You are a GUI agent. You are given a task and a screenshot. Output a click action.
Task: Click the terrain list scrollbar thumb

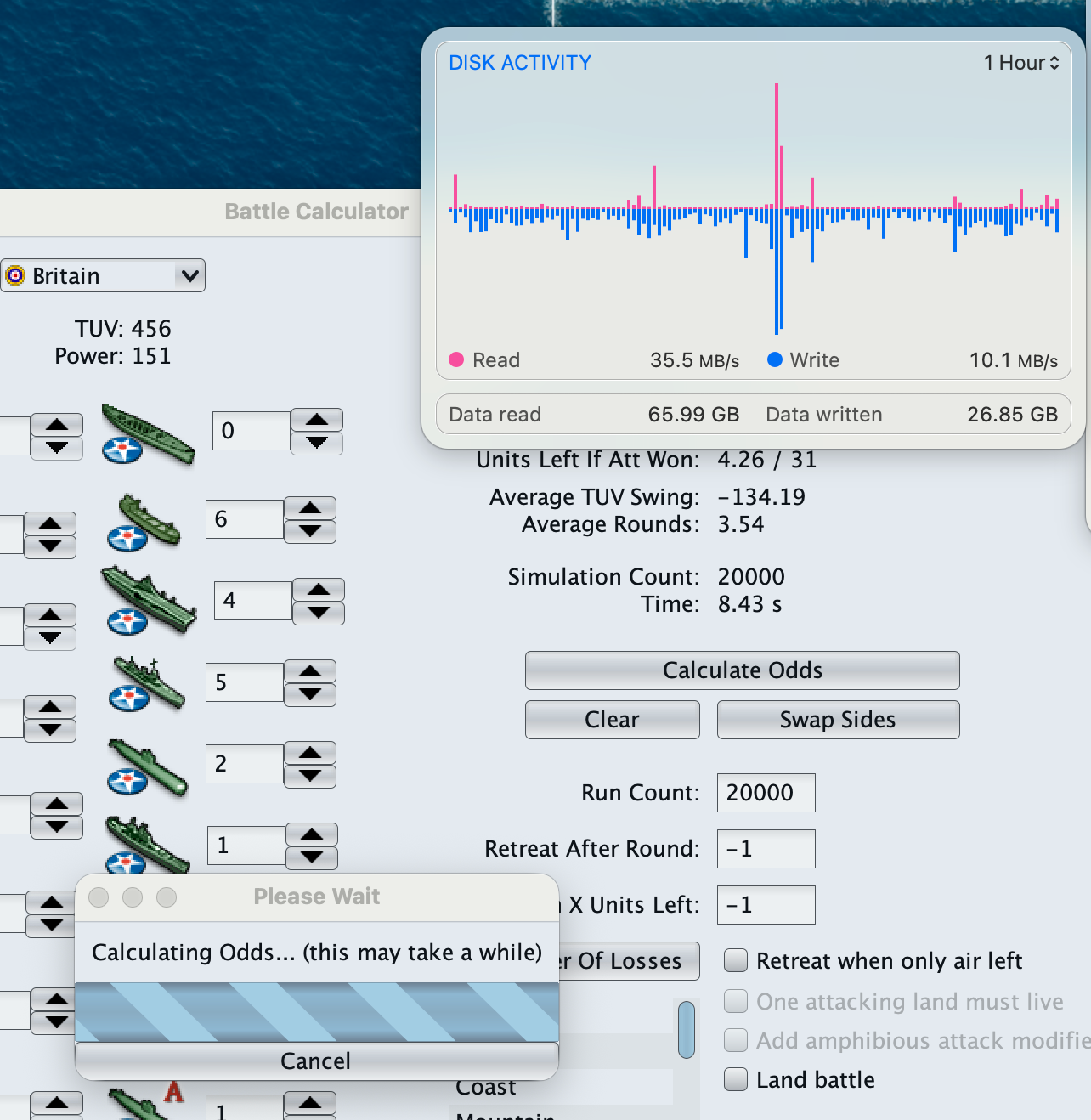click(x=686, y=1028)
